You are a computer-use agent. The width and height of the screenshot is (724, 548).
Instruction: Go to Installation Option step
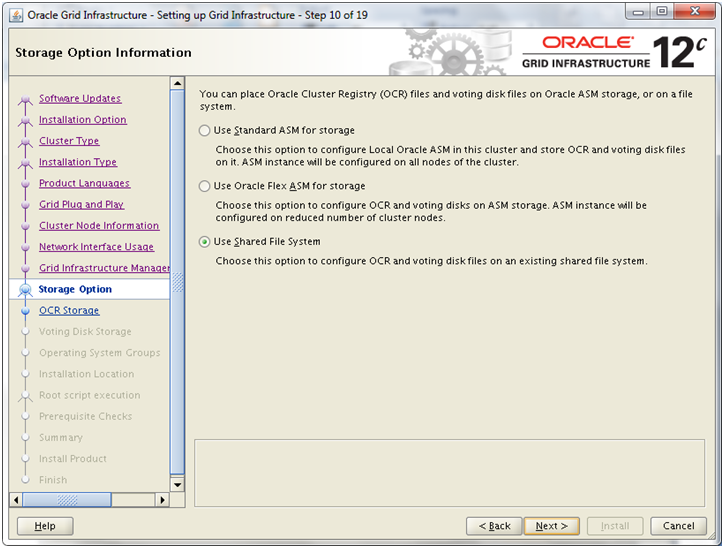[83, 120]
